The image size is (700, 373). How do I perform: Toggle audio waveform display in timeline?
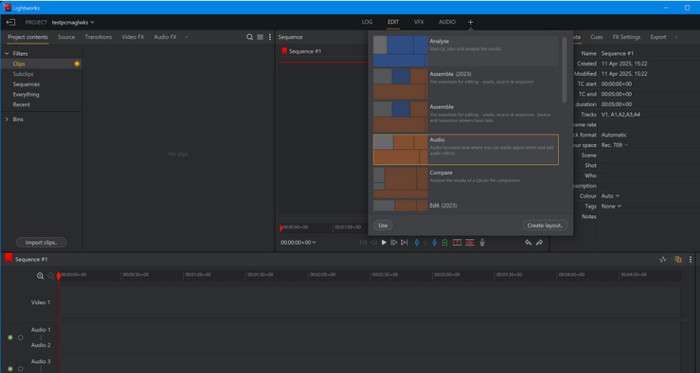[x=663, y=259]
